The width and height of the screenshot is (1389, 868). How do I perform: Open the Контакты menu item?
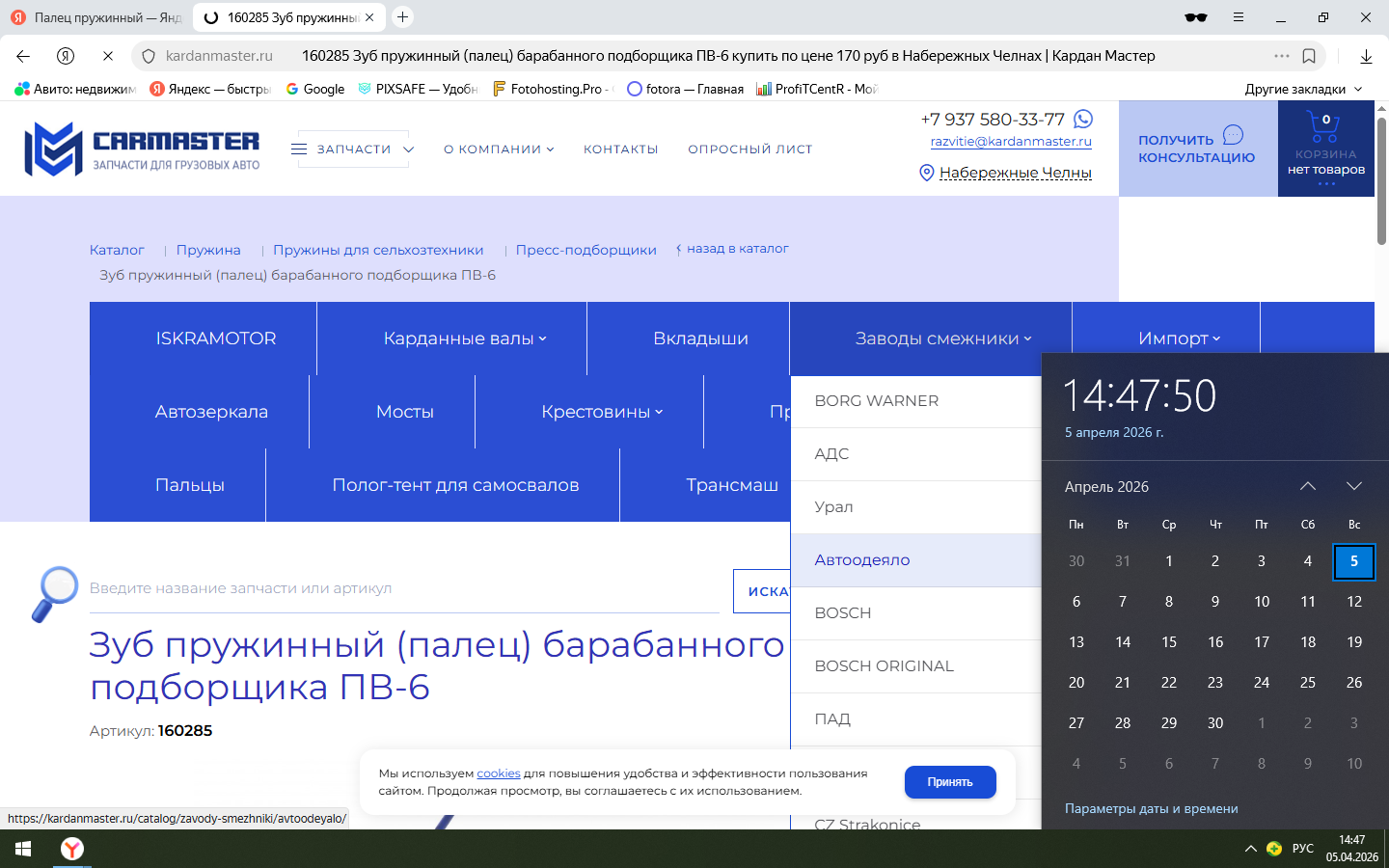point(620,149)
